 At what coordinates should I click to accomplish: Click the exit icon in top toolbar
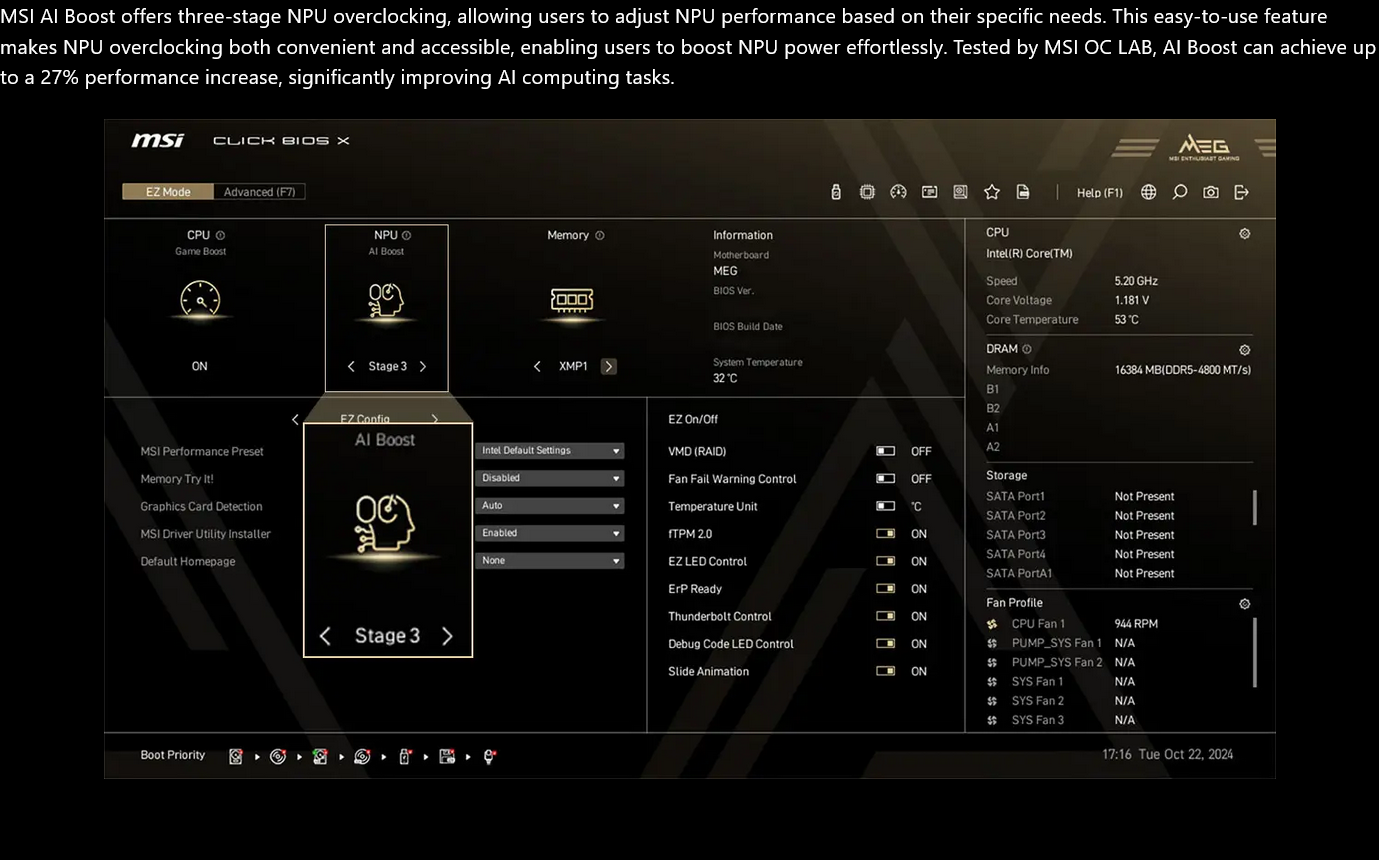(1241, 192)
